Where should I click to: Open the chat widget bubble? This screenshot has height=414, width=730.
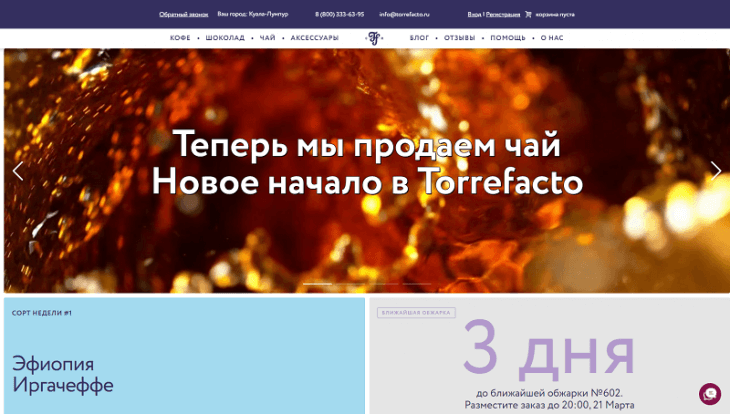(x=710, y=394)
